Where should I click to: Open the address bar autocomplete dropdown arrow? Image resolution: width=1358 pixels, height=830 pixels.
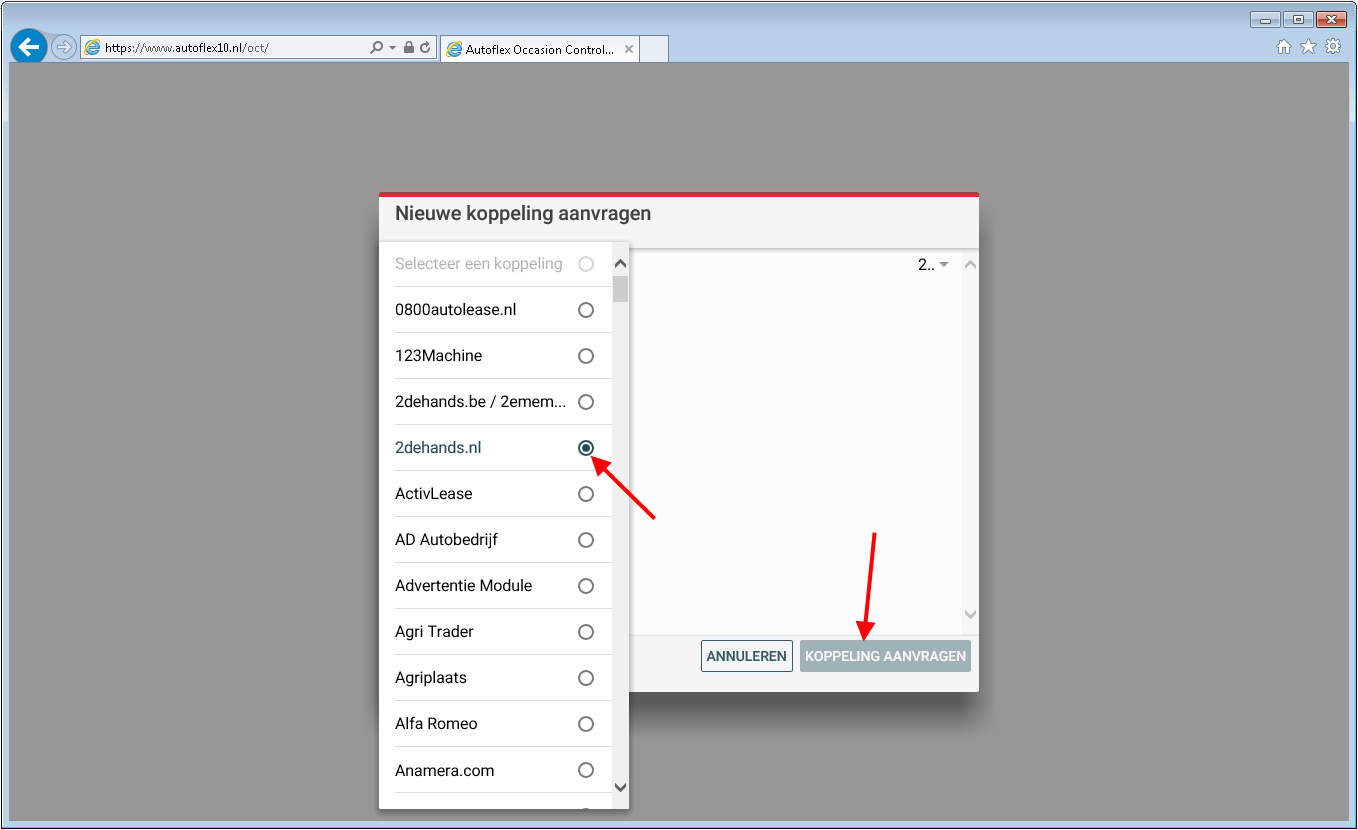pyautogui.click(x=392, y=47)
